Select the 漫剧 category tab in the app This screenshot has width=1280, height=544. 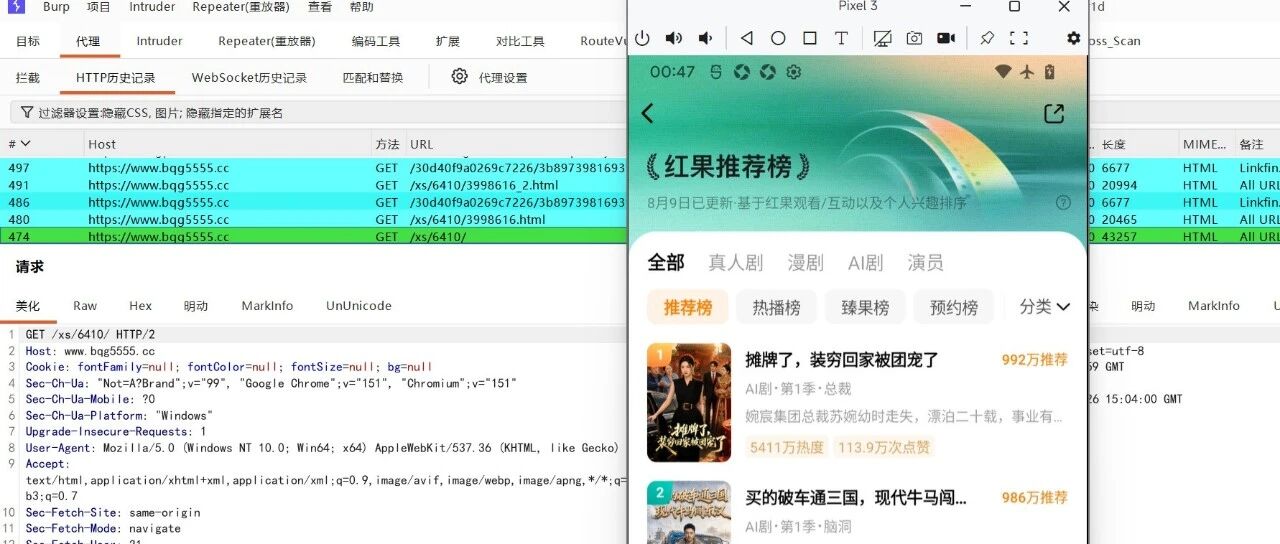point(805,262)
